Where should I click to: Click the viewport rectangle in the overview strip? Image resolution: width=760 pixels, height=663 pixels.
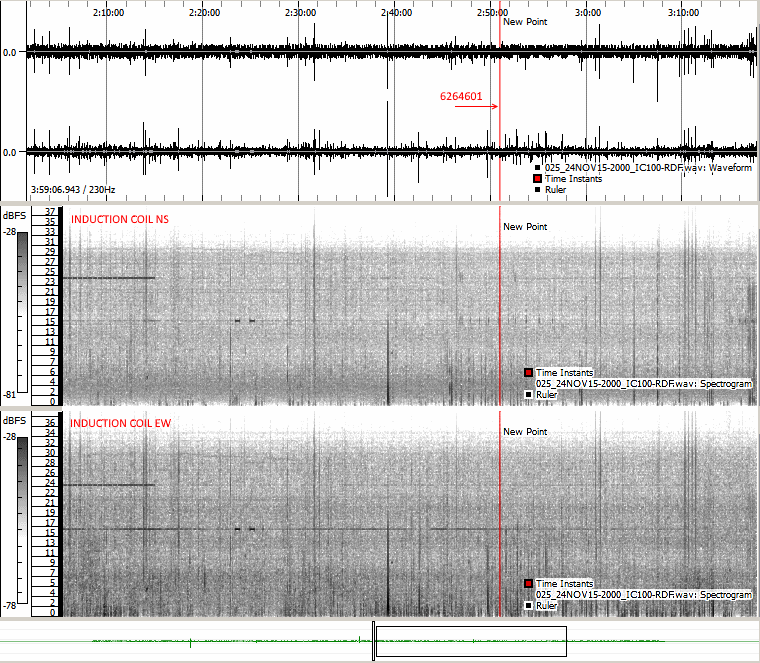click(x=470, y=641)
